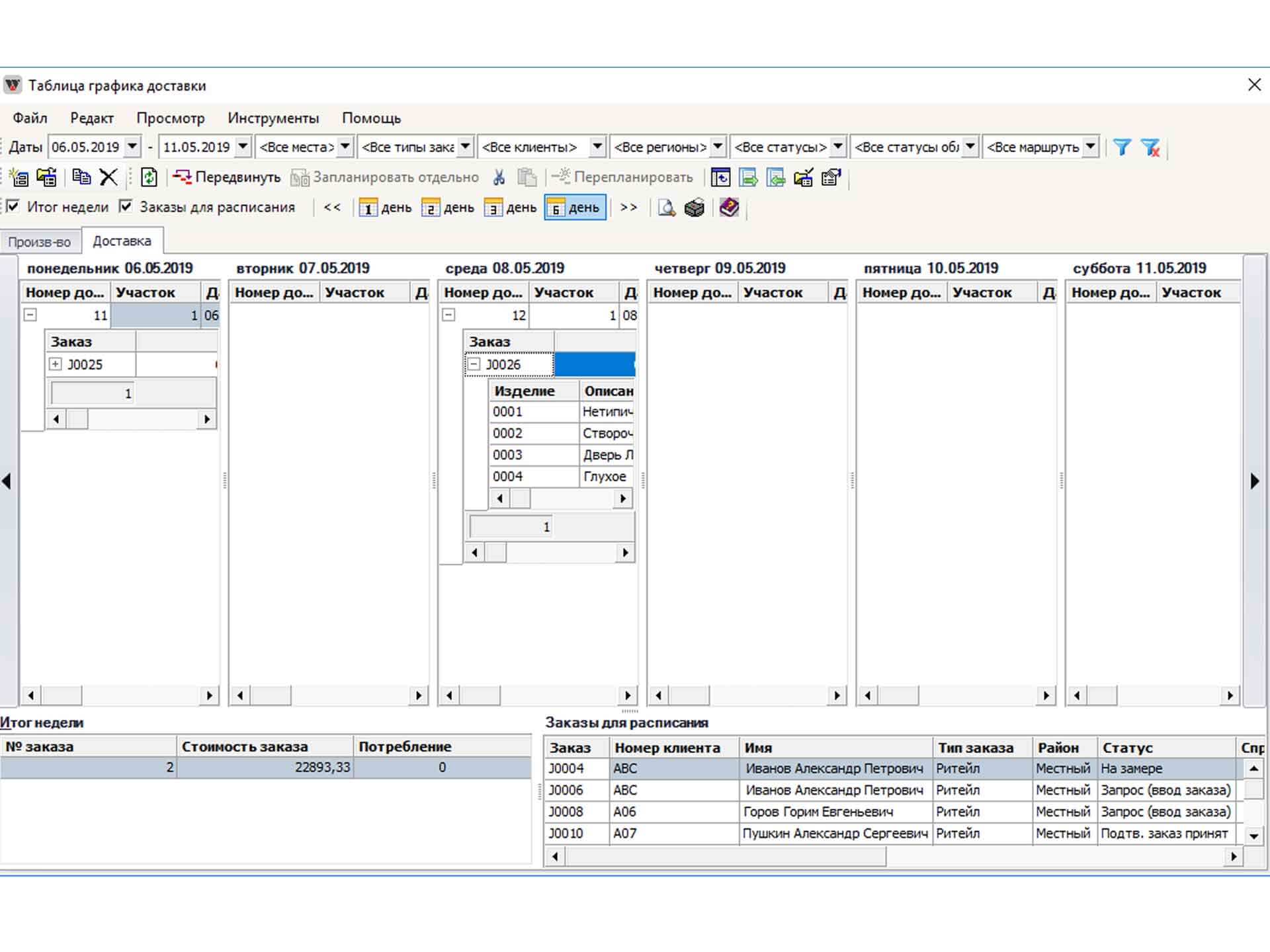The height and width of the screenshot is (952, 1270).
Task: Open the Все клиенты dropdown
Action: 597,147
